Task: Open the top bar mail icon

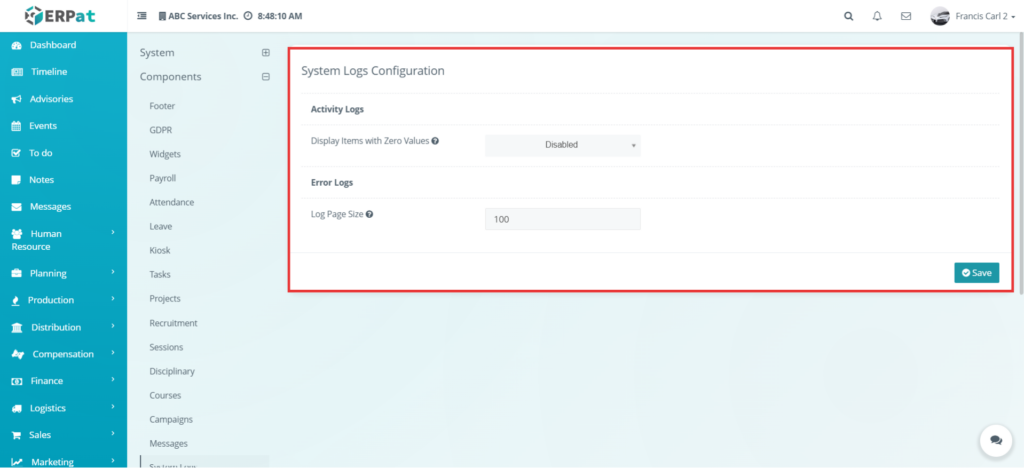Action: click(906, 16)
